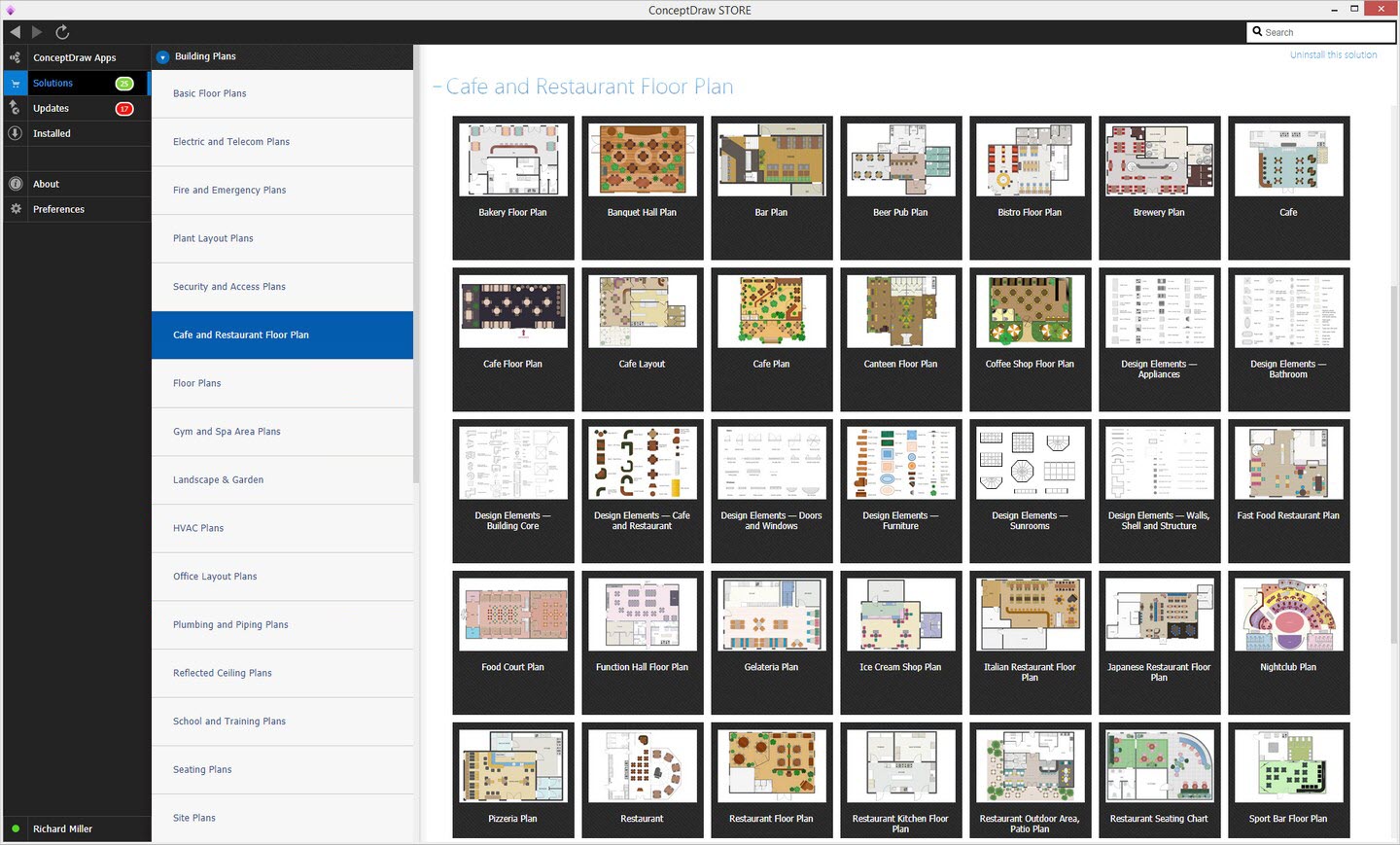
Task: Go to the Updates section
Action: [x=77, y=109]
